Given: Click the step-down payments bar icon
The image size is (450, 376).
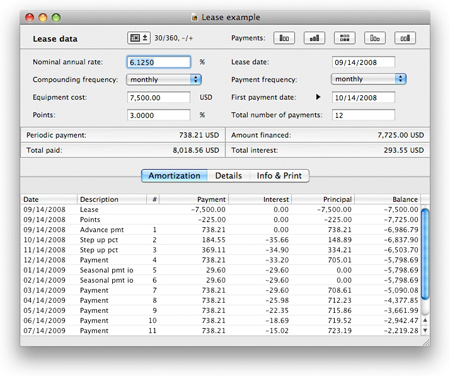Looking at the screenshot, I should pyautogui.click(x=375, y=38).
